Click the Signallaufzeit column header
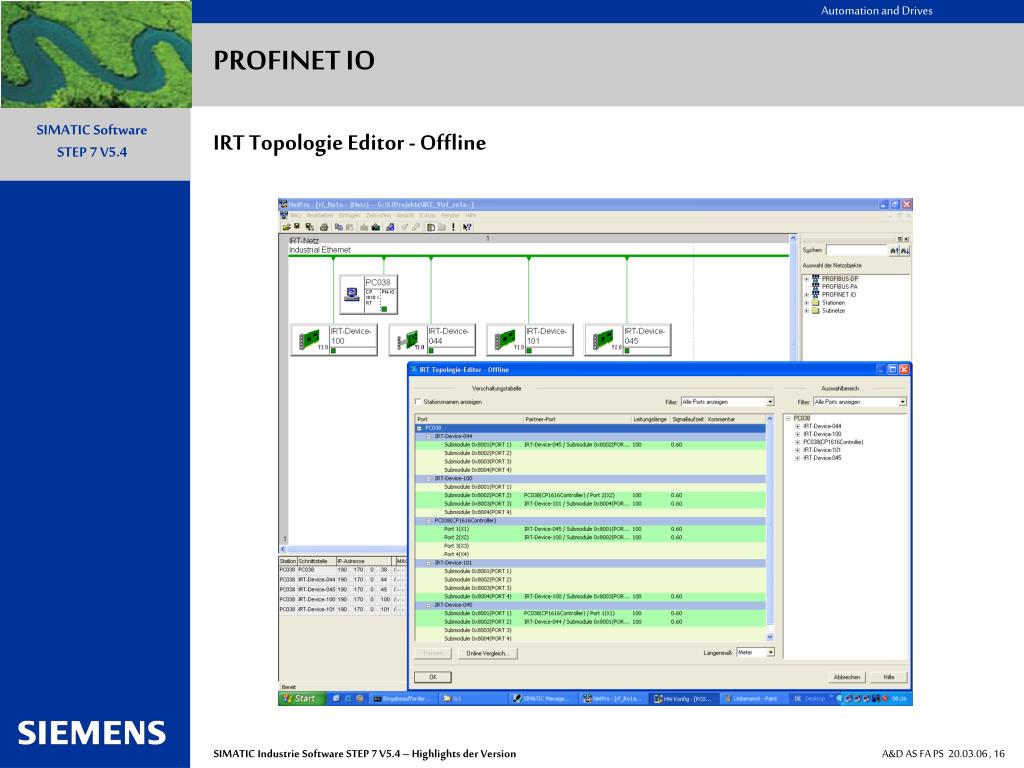 point(688,419)
